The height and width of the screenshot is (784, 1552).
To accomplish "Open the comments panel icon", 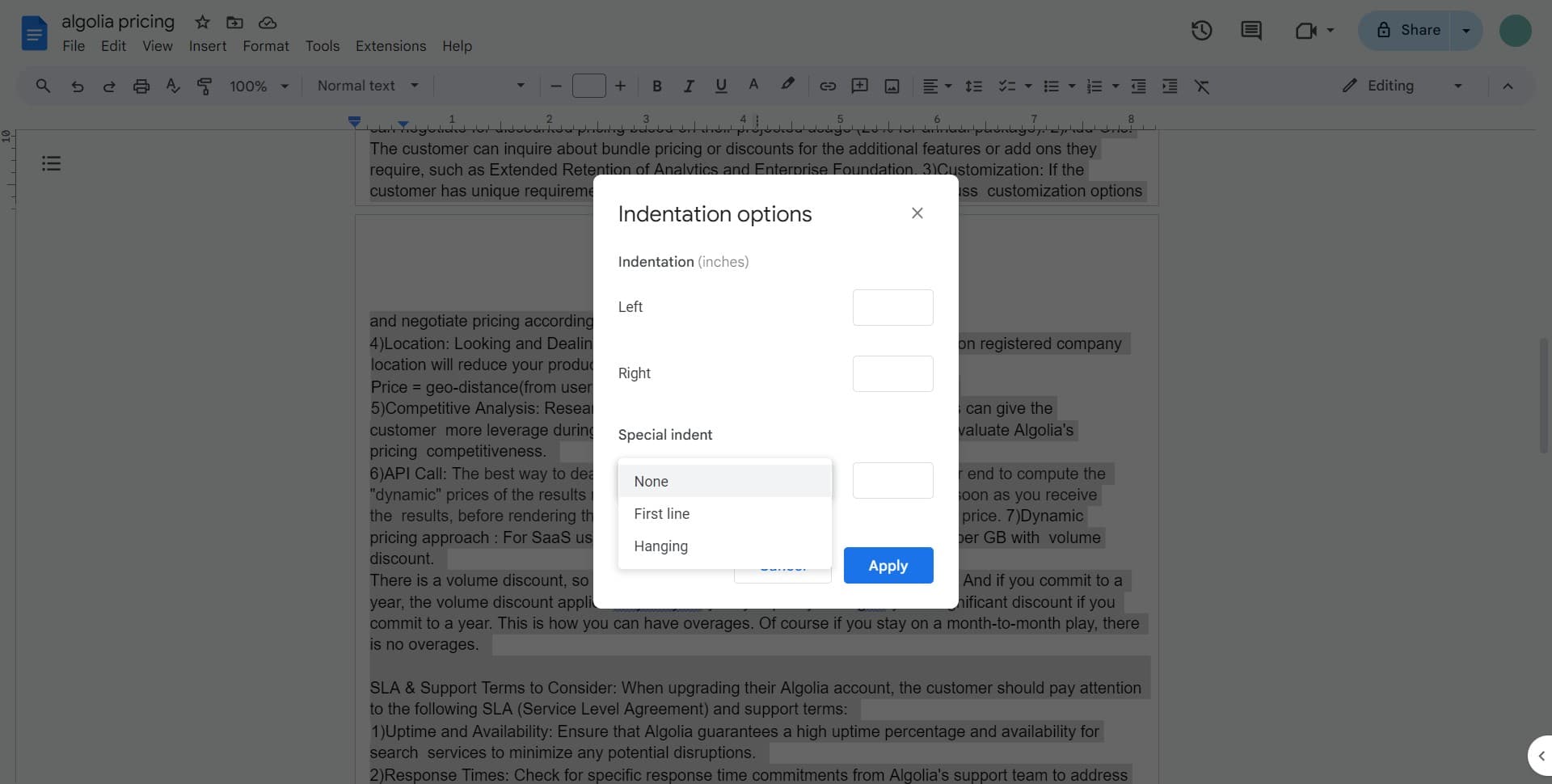I will tap(1250, 31).
